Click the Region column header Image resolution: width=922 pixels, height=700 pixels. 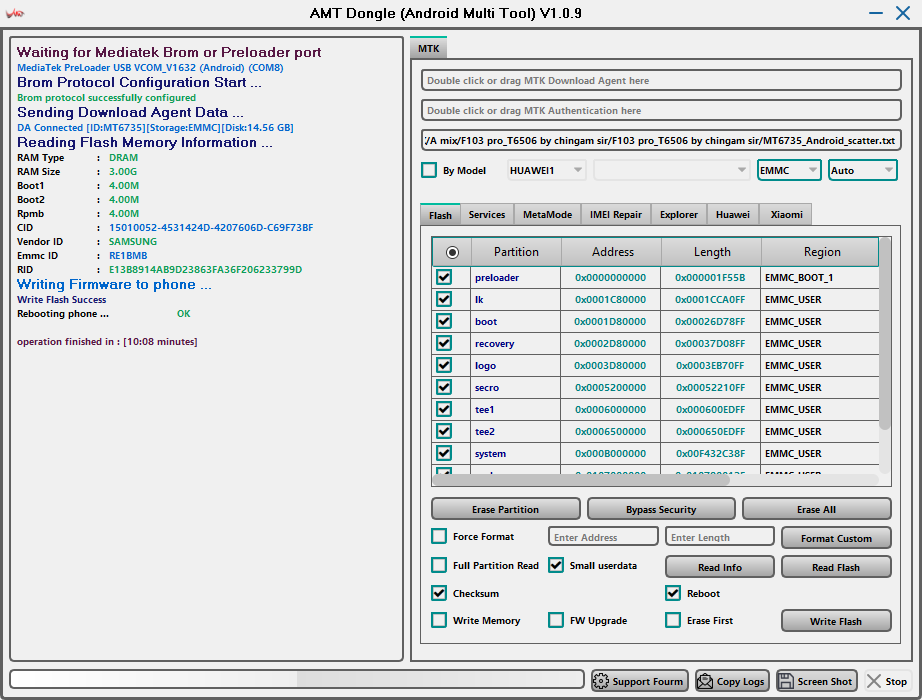[821, 252]
